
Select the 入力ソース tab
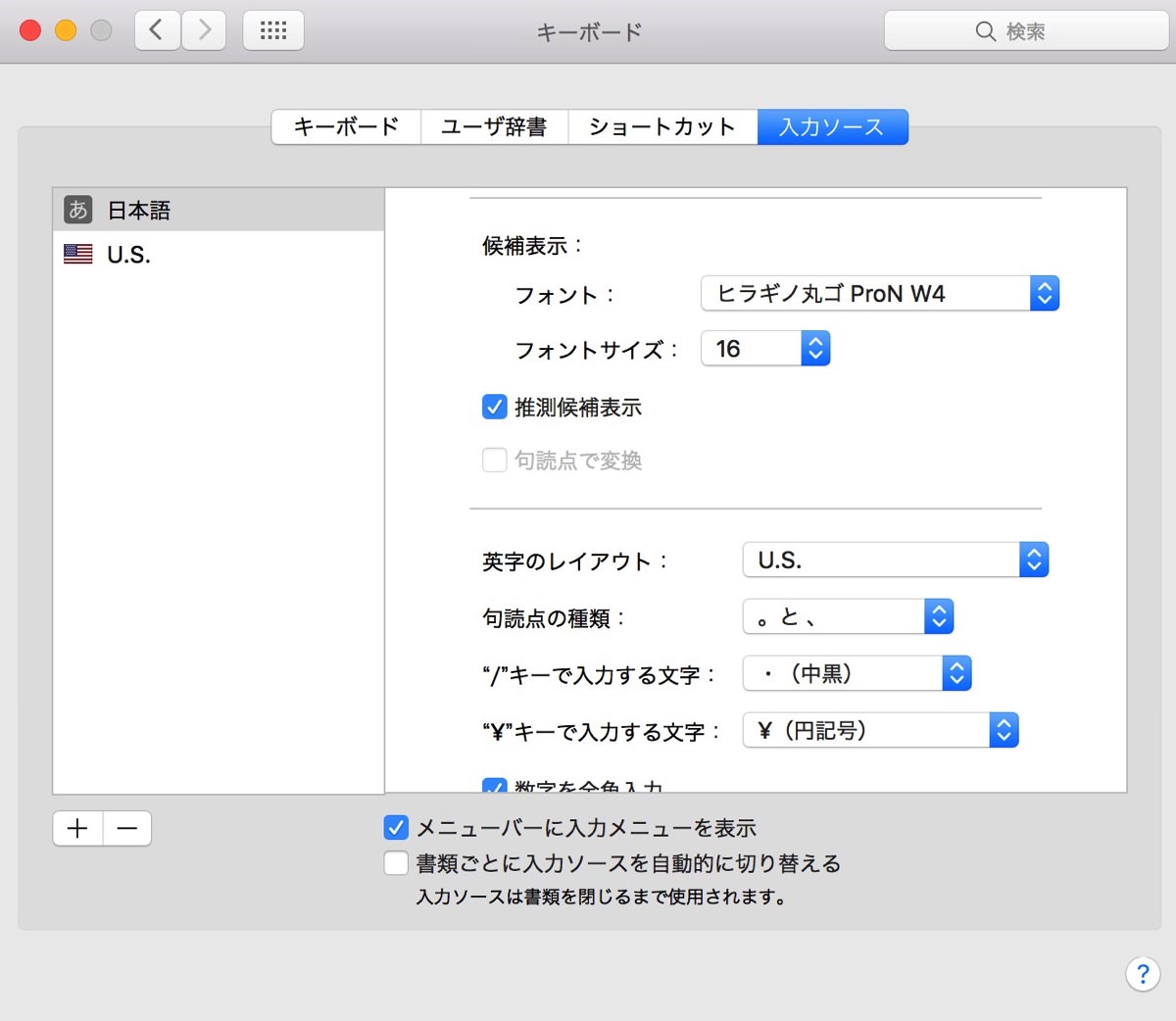(x=832, y=126)
